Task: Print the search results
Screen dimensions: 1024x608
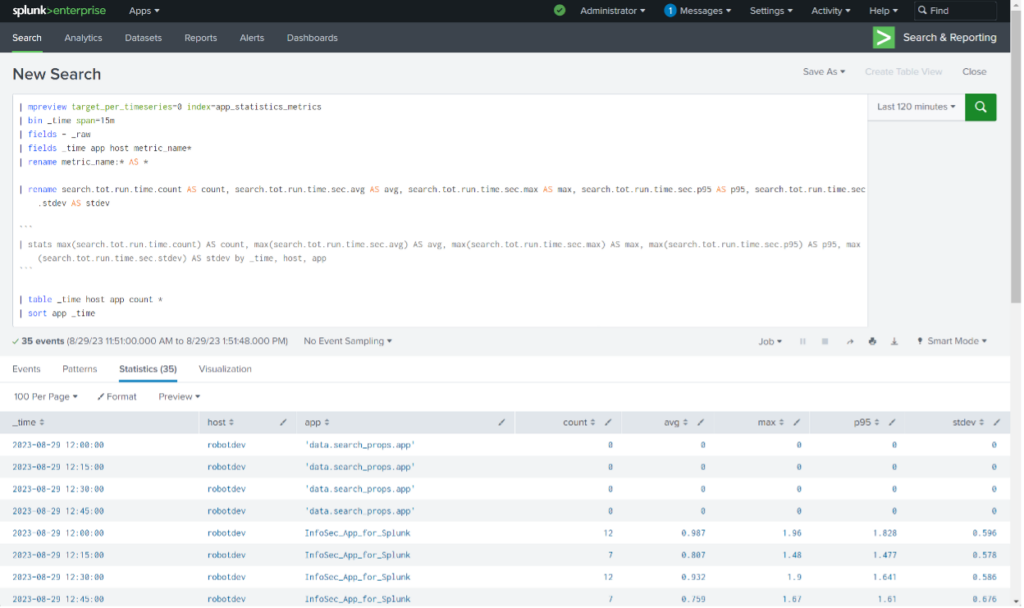Action: coord(871,341)
